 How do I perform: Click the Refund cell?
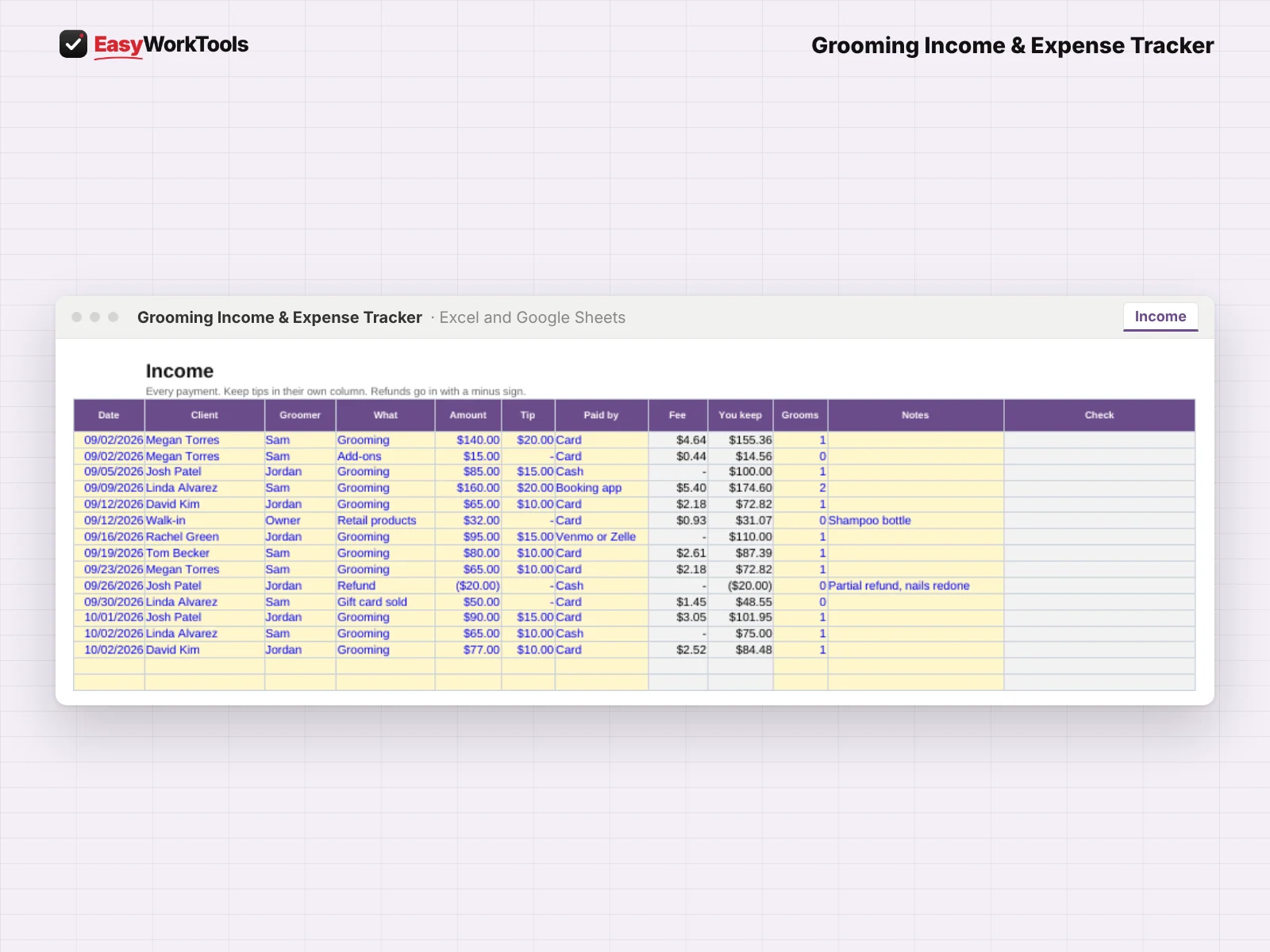386,585
